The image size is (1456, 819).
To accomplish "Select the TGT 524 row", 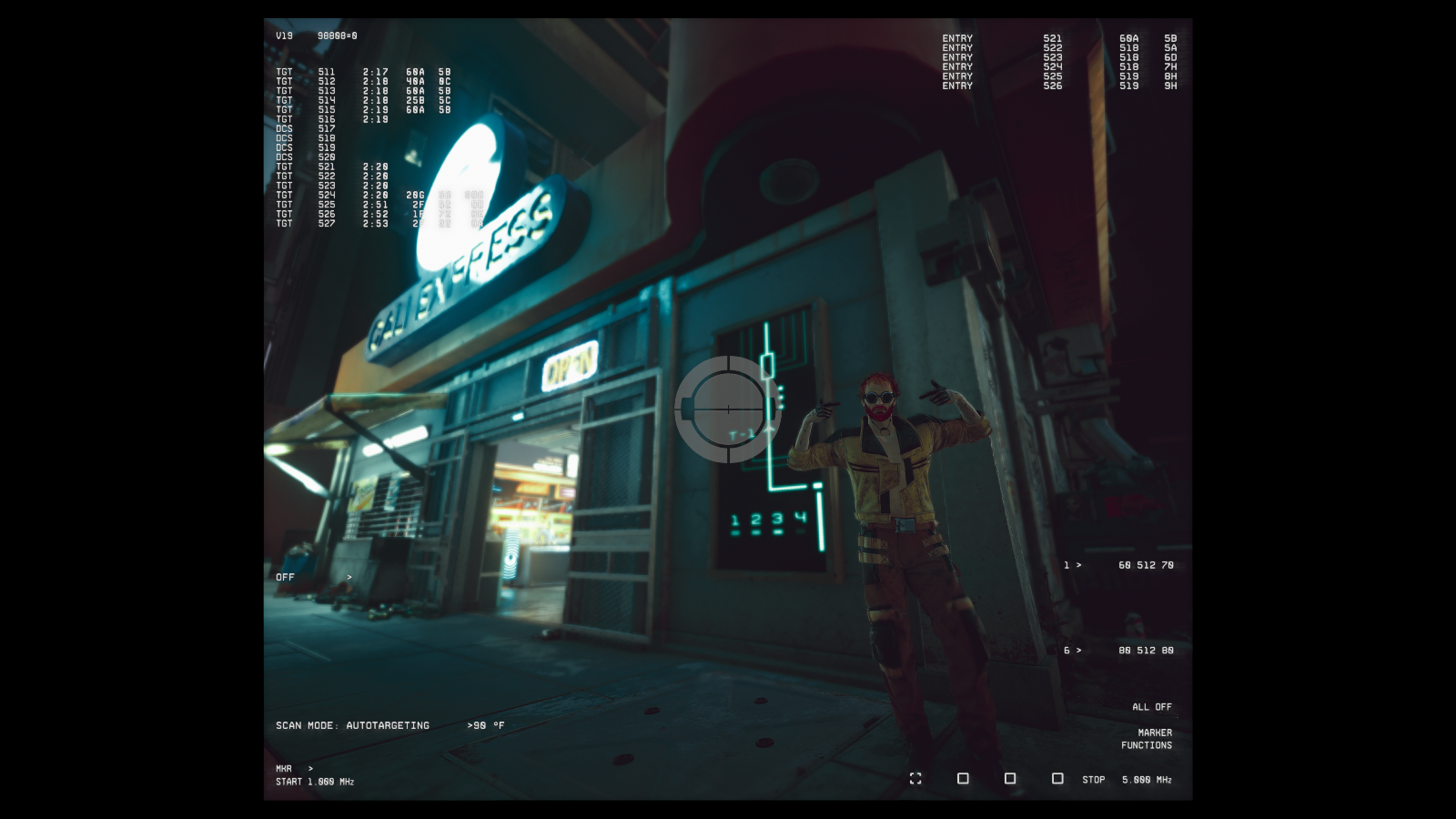I will click(x=379, y=195).
